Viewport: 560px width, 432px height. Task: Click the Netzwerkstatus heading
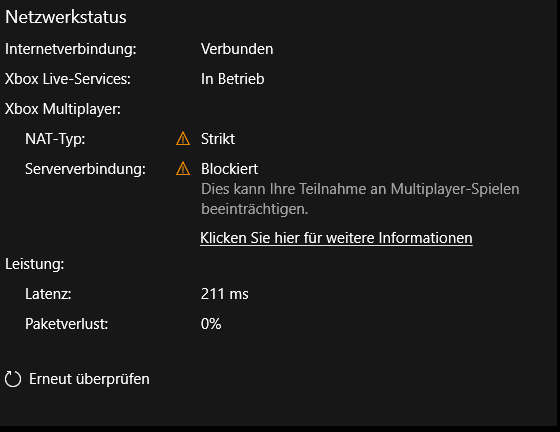(x=66, y=17)
